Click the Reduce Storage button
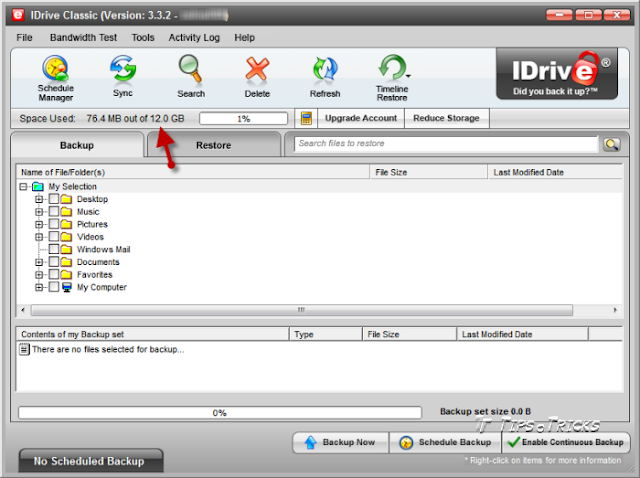 (446, 118)
